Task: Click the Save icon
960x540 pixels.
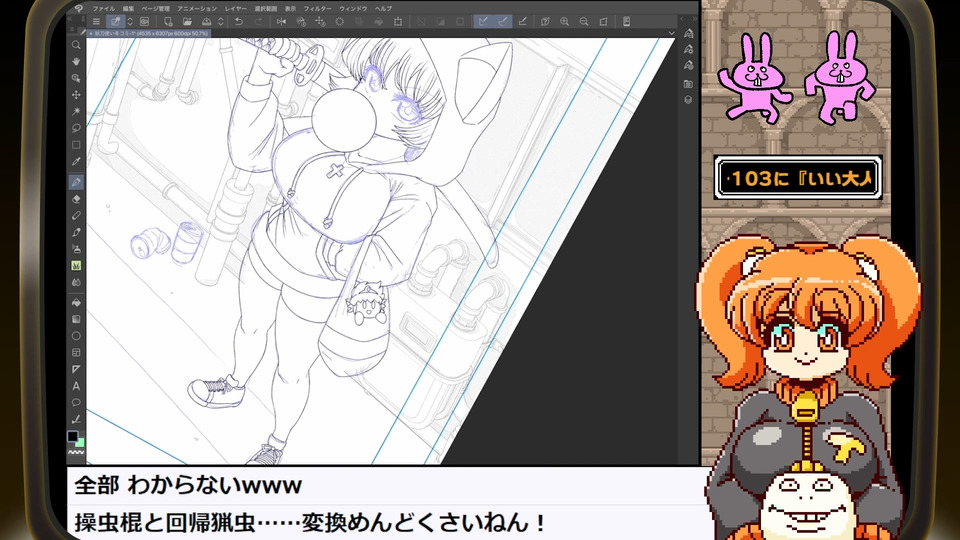Action: tap(207, 21)
